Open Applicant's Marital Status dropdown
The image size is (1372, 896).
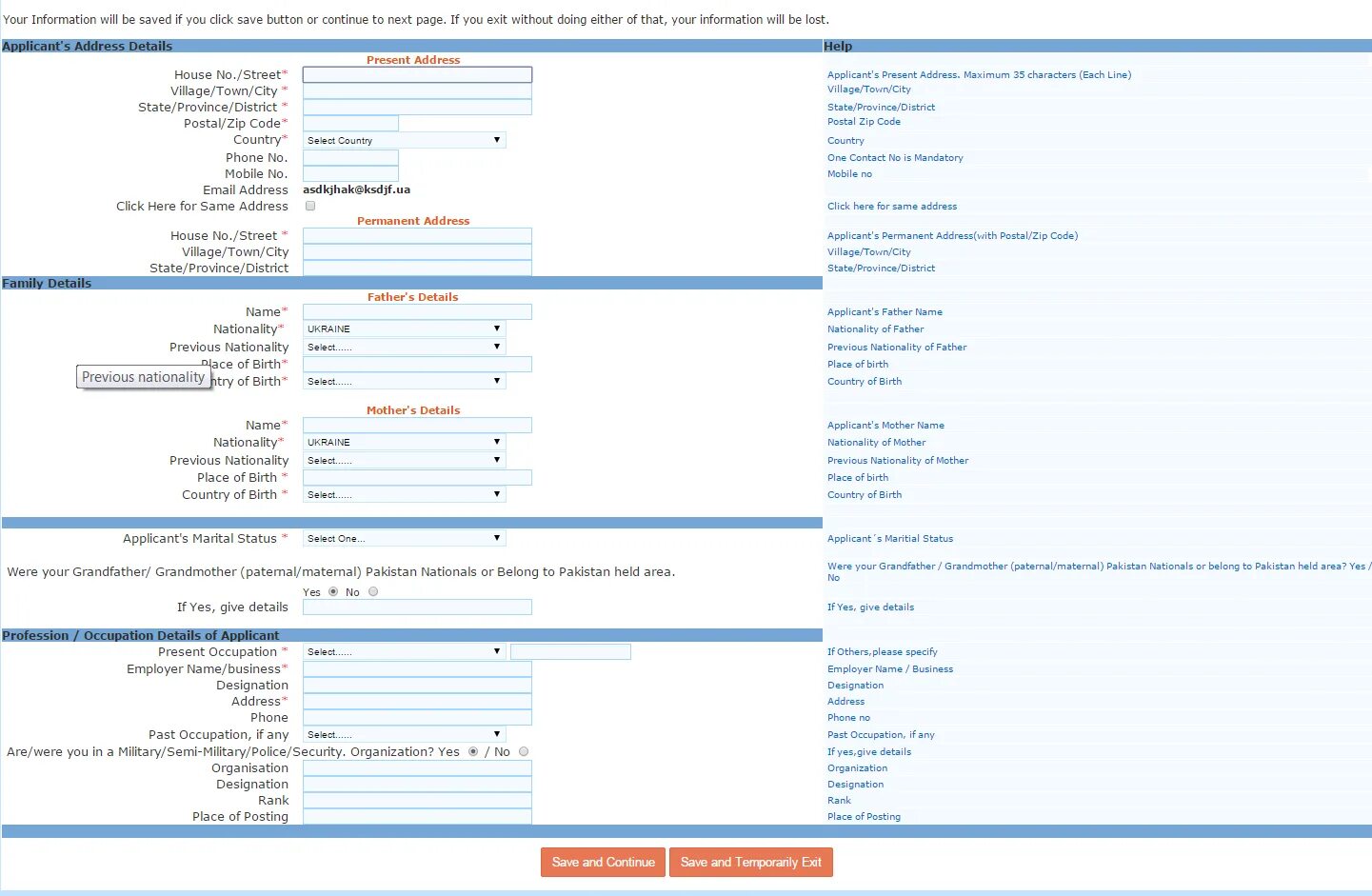(404, 538)
